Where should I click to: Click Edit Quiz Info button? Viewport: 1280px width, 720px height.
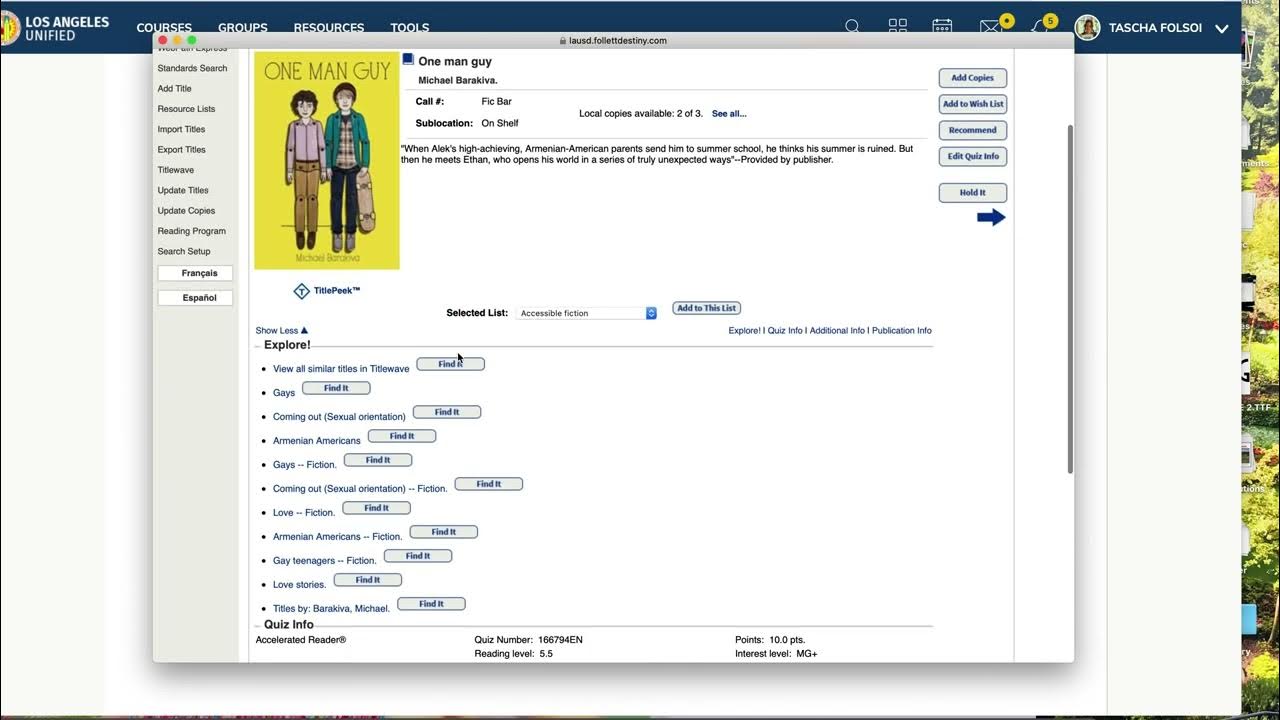point(972,156)
